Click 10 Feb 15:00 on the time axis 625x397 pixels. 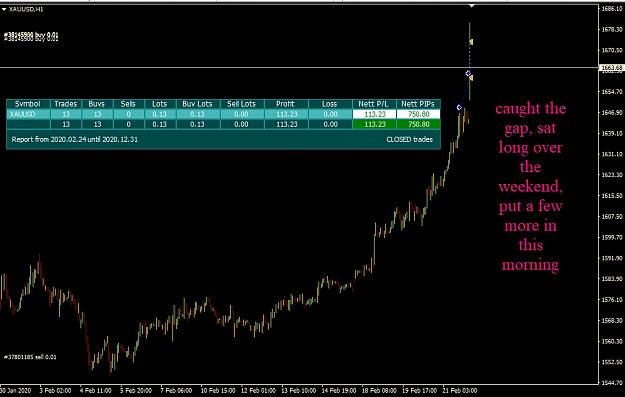point(217,391)
